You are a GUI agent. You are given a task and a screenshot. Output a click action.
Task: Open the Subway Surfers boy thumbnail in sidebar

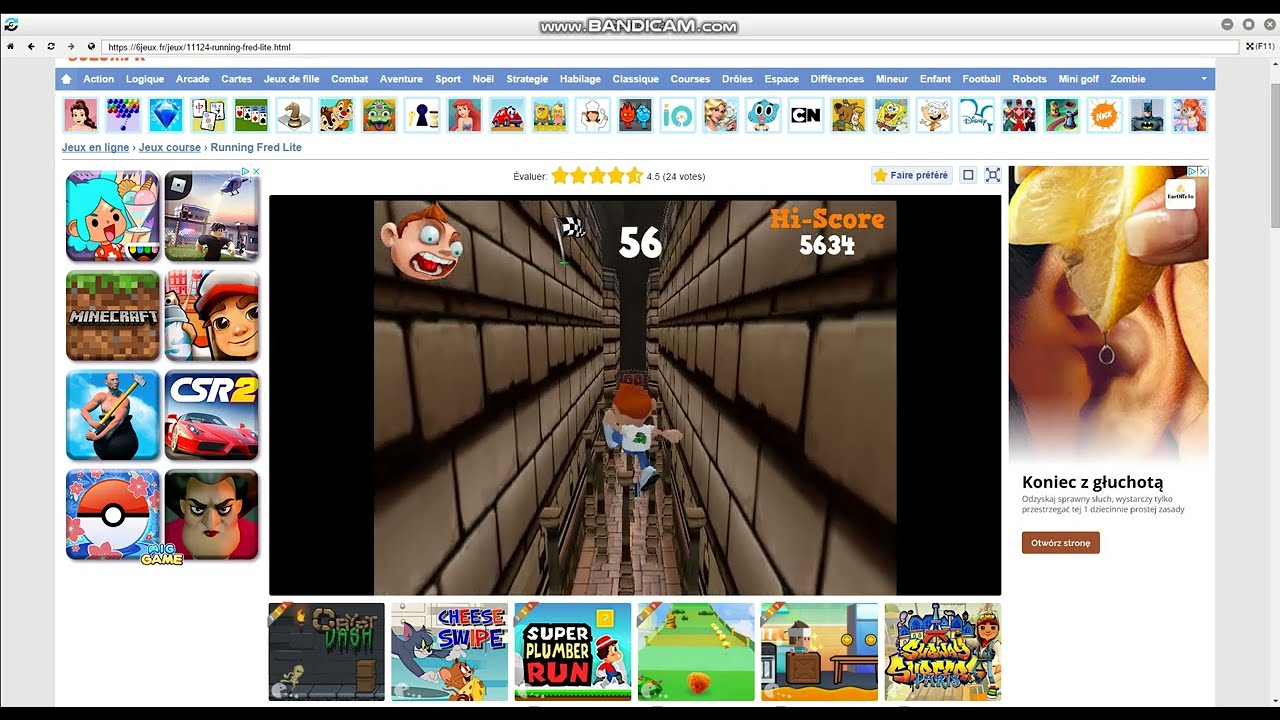[x=211, y=315]
